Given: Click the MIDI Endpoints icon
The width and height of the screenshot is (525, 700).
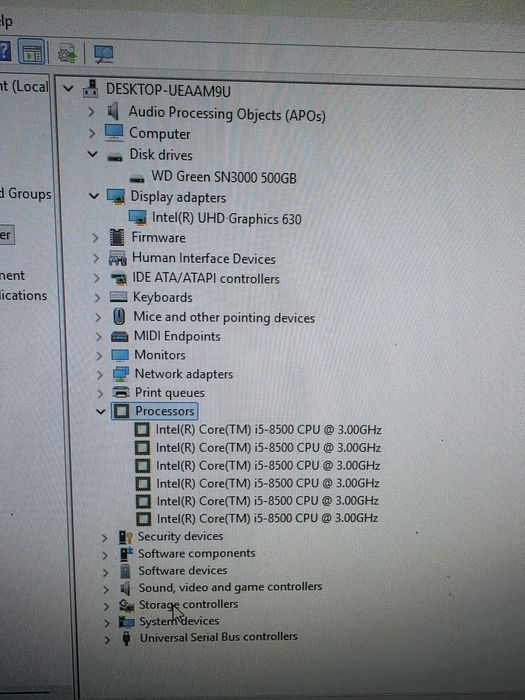Looking at the screenshot, I should tap(119, 336).
